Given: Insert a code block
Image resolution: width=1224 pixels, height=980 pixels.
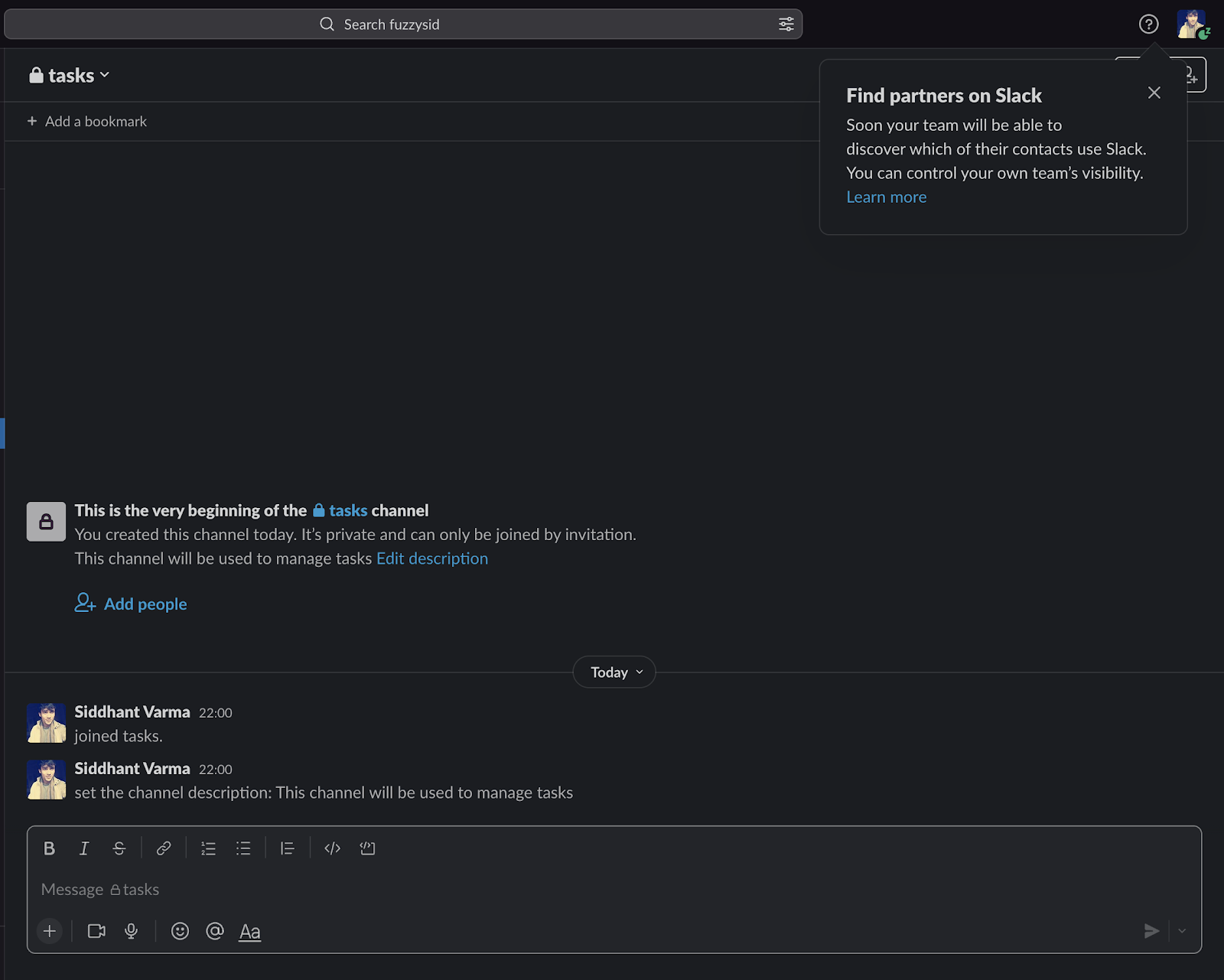Looking at the screenshot, I should pyautogui.click(x=367, y=848).
